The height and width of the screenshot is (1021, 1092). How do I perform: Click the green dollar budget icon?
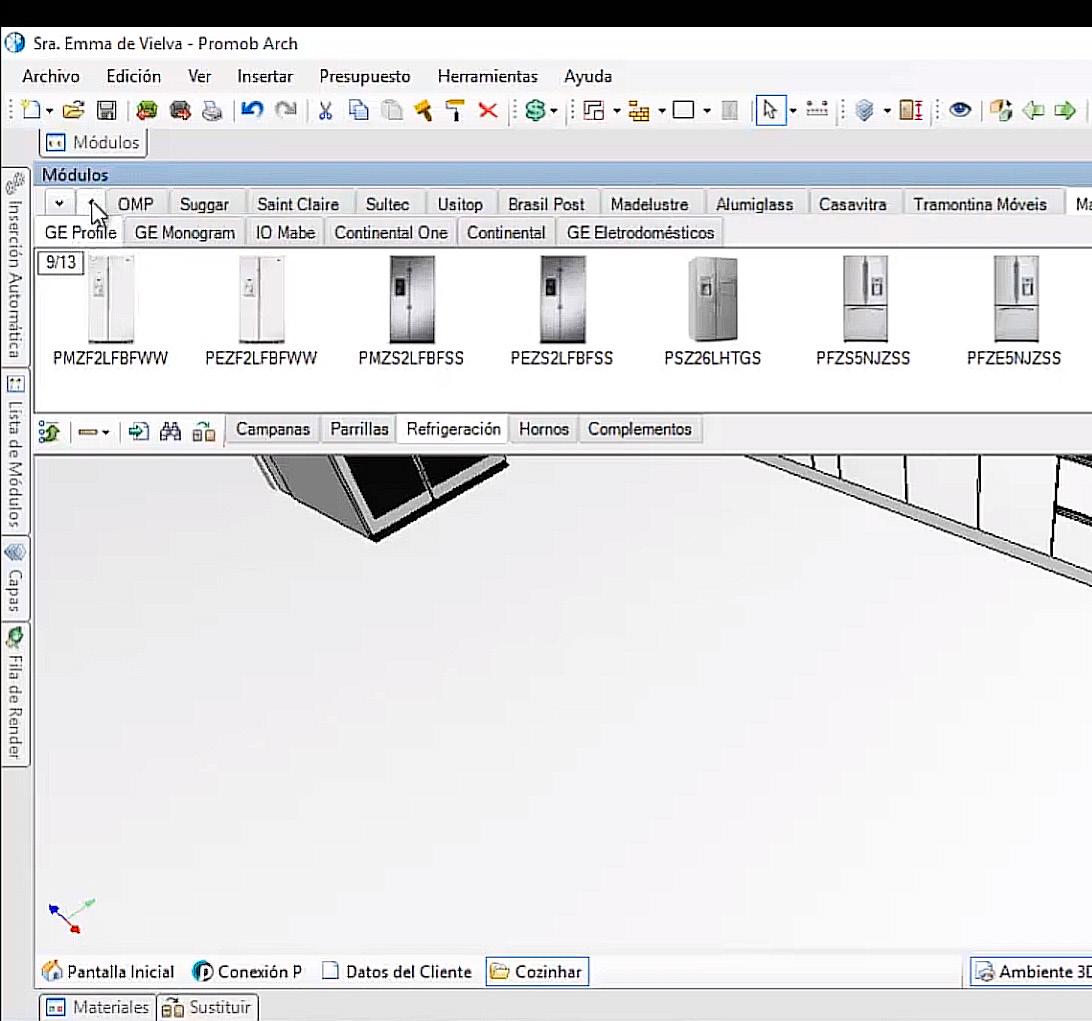point(535,110)
